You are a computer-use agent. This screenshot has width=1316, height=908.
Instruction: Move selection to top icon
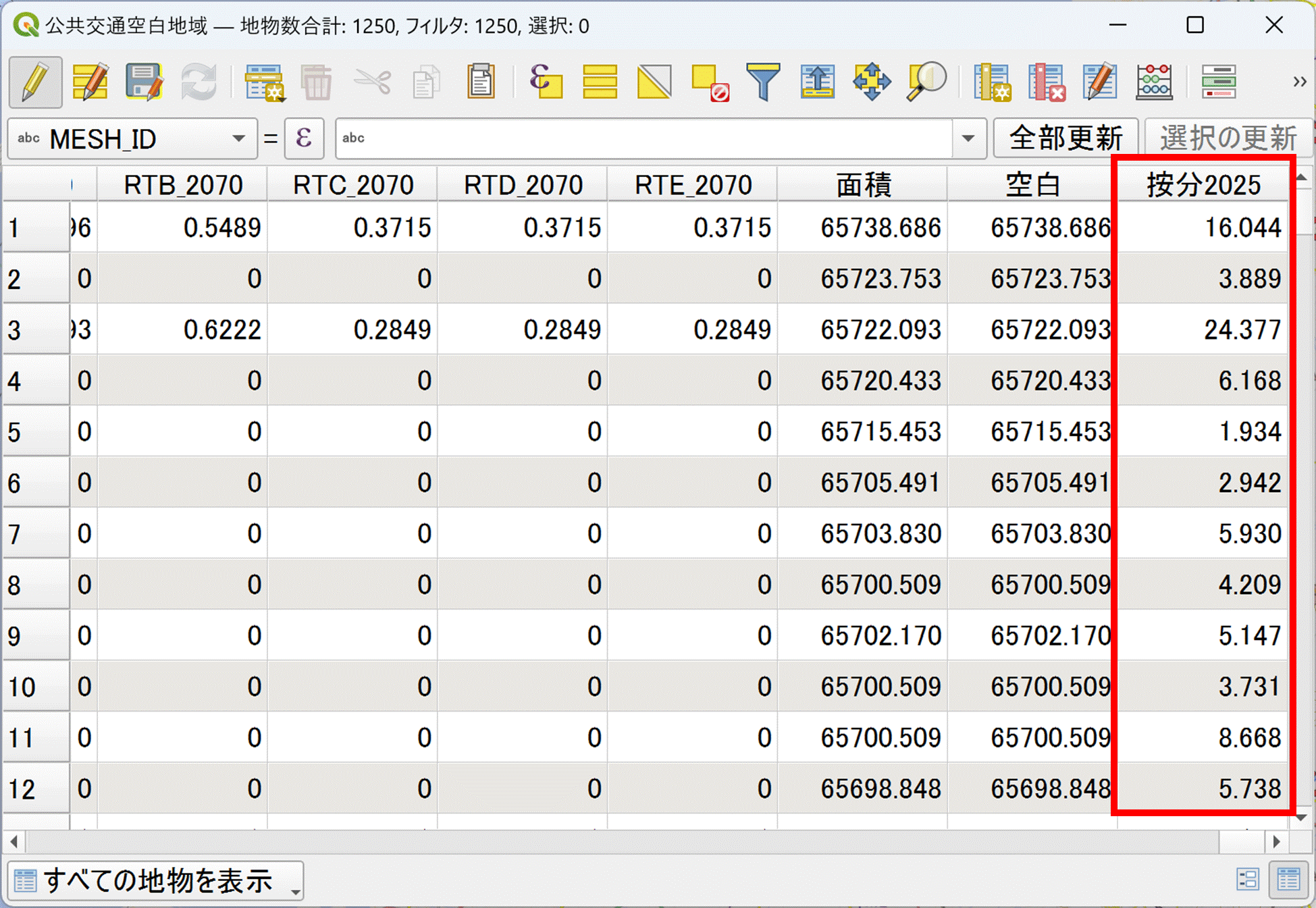point(818,82)
